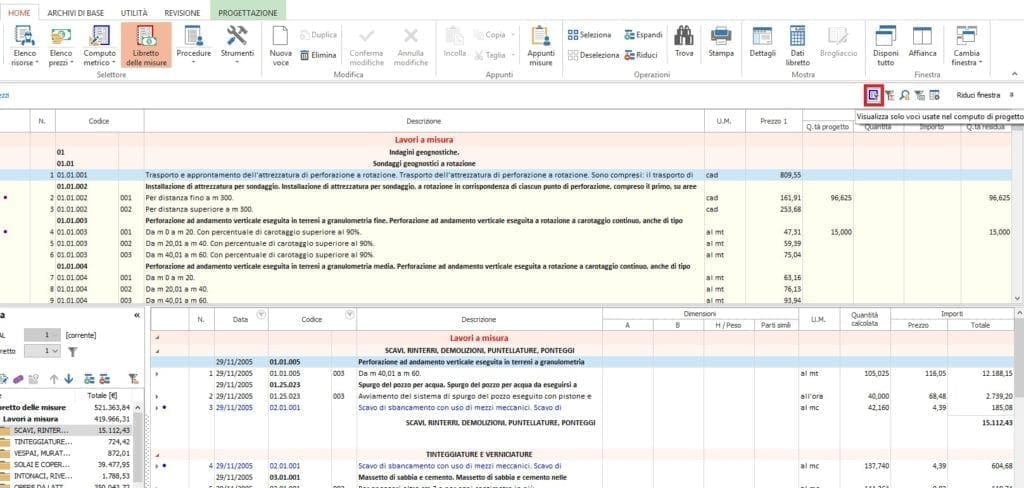Switch to the HOME tab
Screen dimensions: 1024x488
[19, 12]
